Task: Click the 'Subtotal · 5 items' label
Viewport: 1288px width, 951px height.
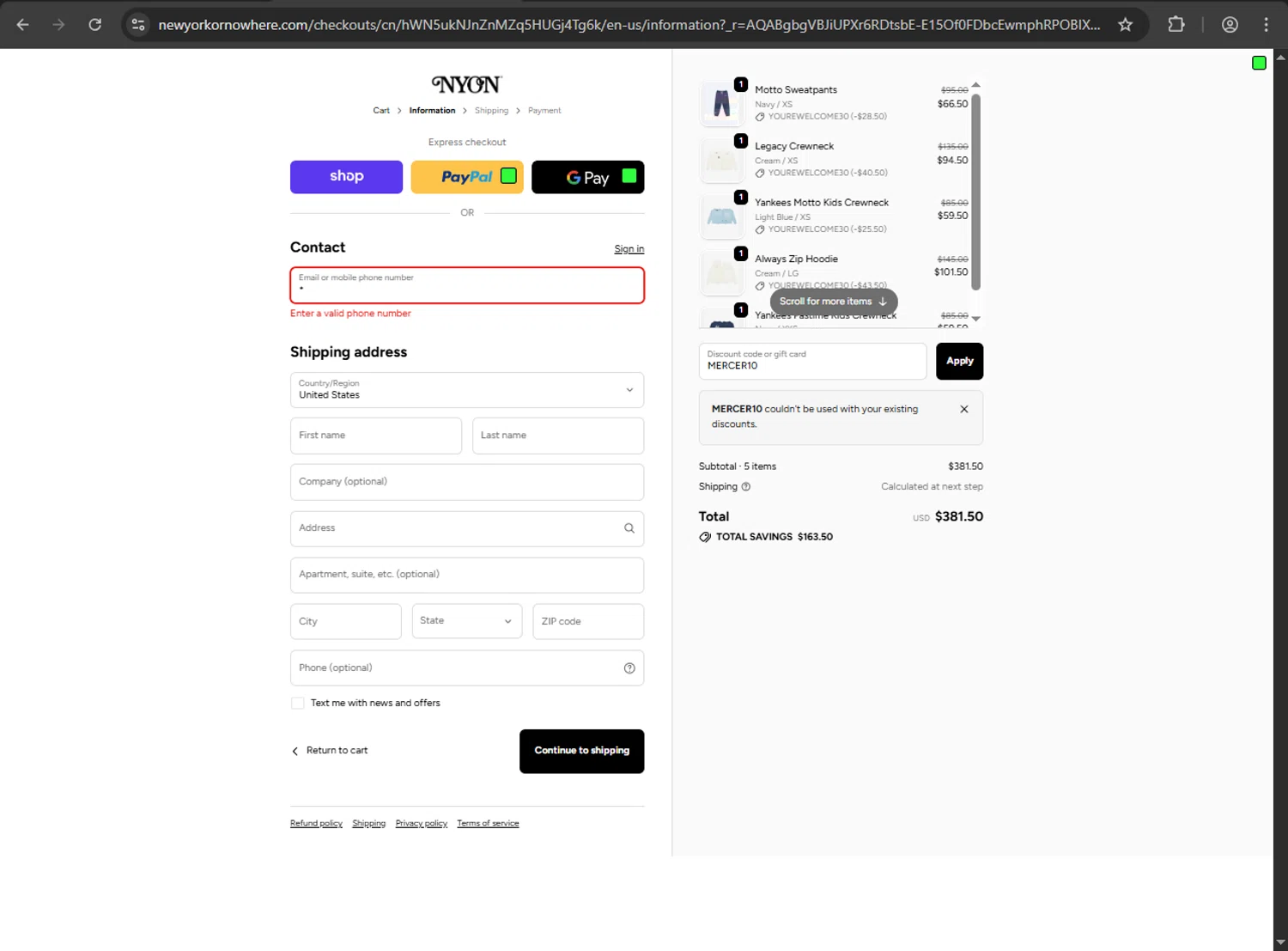Action: (738, 466)
